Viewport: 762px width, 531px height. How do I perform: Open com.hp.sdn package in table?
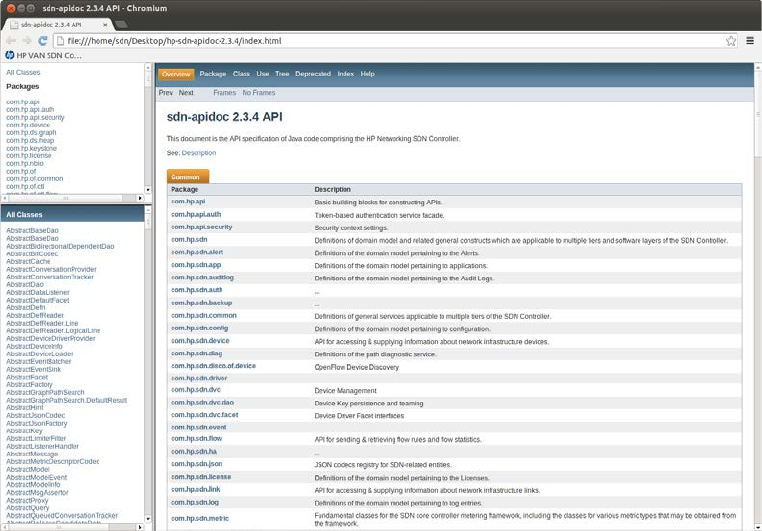[x=189, y=240]
